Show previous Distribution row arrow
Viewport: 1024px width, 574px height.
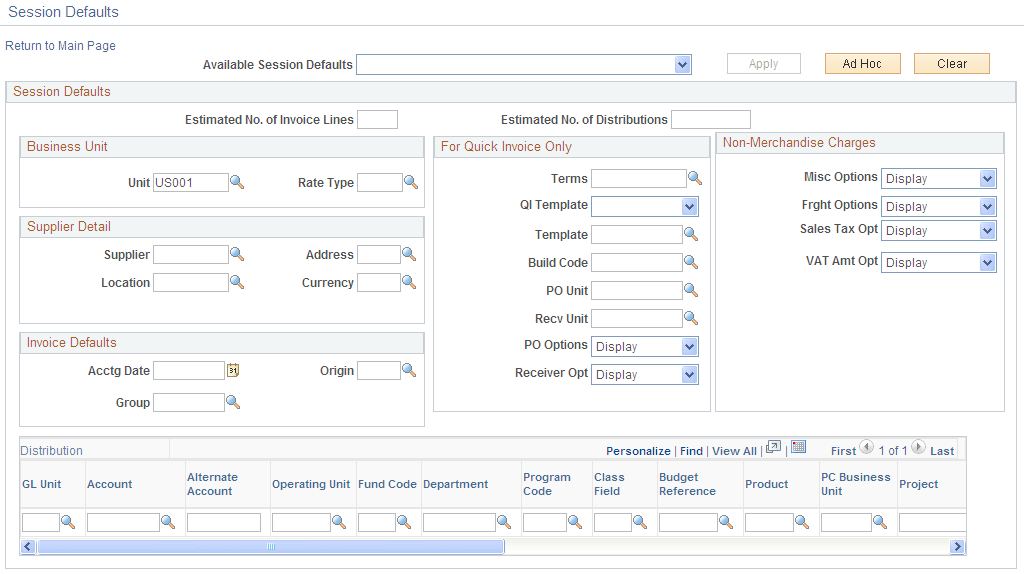point(867,447)
